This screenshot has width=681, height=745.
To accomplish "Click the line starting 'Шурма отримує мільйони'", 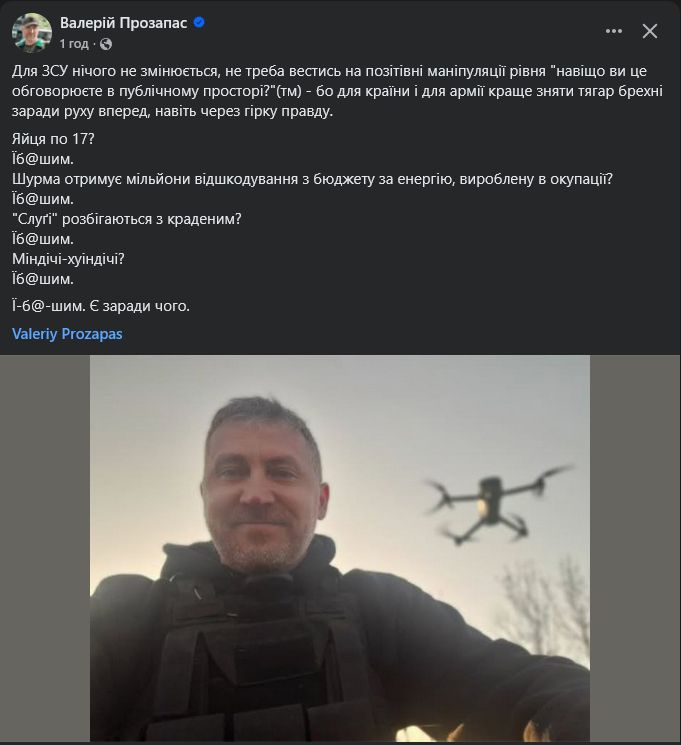I will [x=312, y=179].
